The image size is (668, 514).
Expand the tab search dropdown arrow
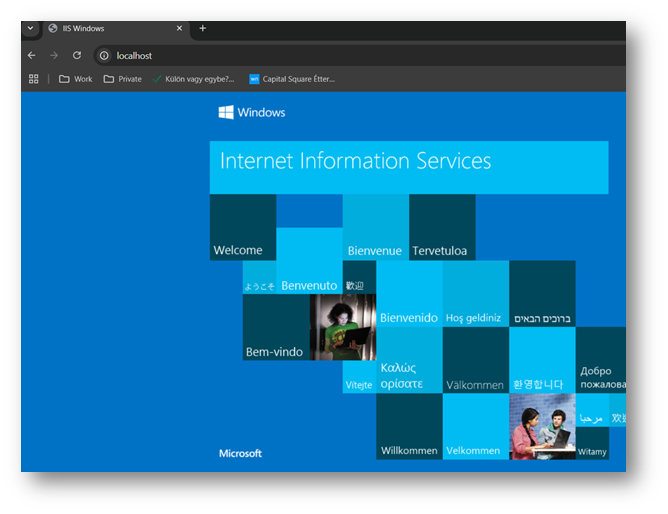(30, 29)
